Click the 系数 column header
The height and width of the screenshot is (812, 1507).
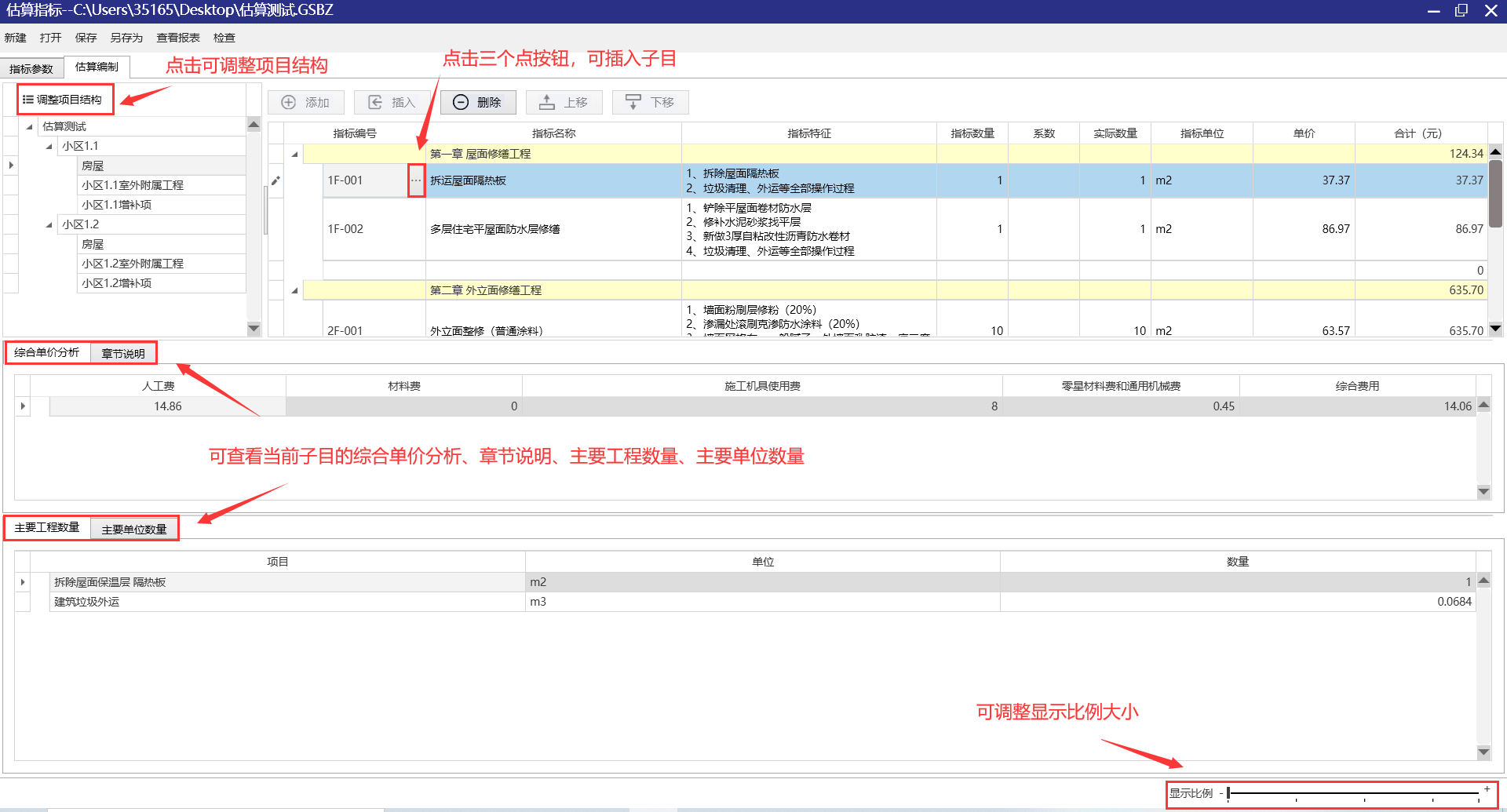click(1044, 133)
